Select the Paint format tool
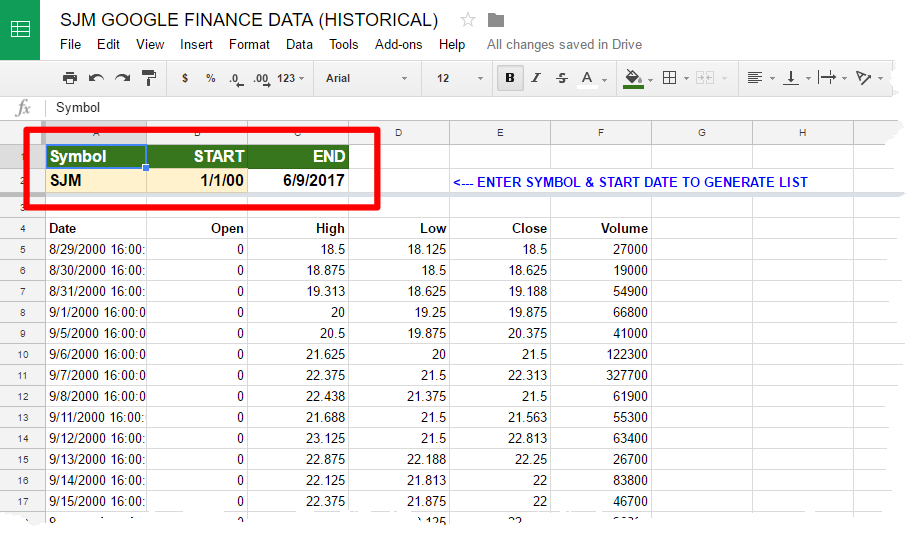The height and width of the screenshot is (534, 914). 149,78
